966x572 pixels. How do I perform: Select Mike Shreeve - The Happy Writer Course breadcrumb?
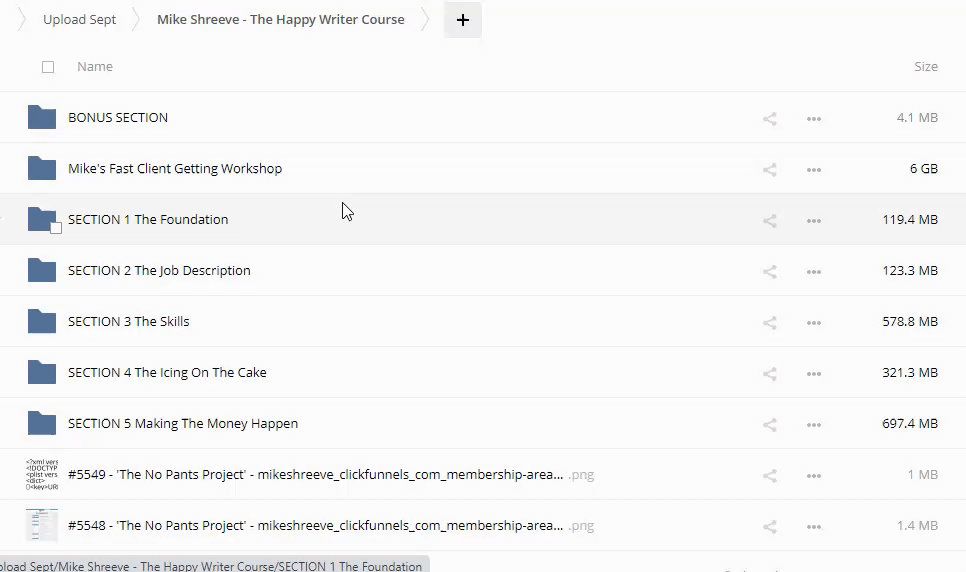pyautogui.click(x=280, y=20)
